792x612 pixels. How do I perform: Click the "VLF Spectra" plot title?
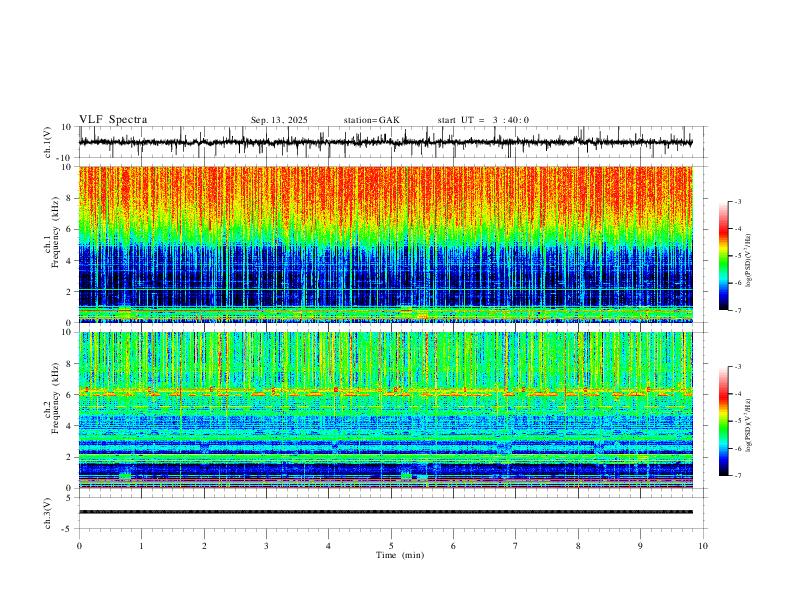pos(113,120)
